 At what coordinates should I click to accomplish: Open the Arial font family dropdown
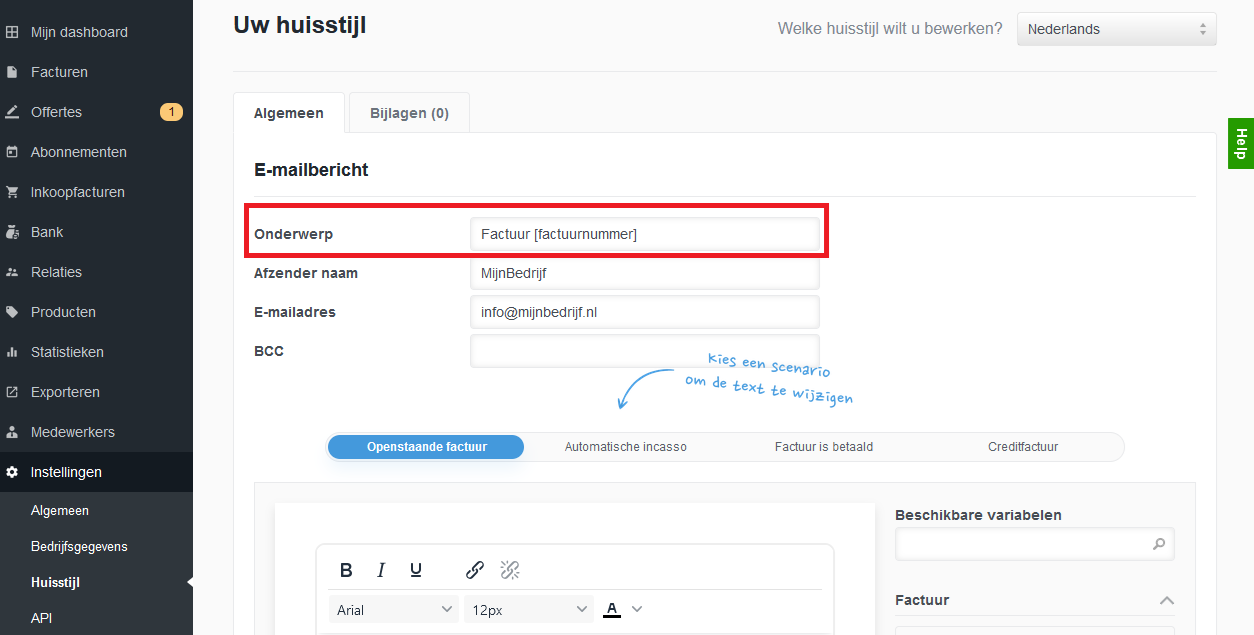[395, 609]
